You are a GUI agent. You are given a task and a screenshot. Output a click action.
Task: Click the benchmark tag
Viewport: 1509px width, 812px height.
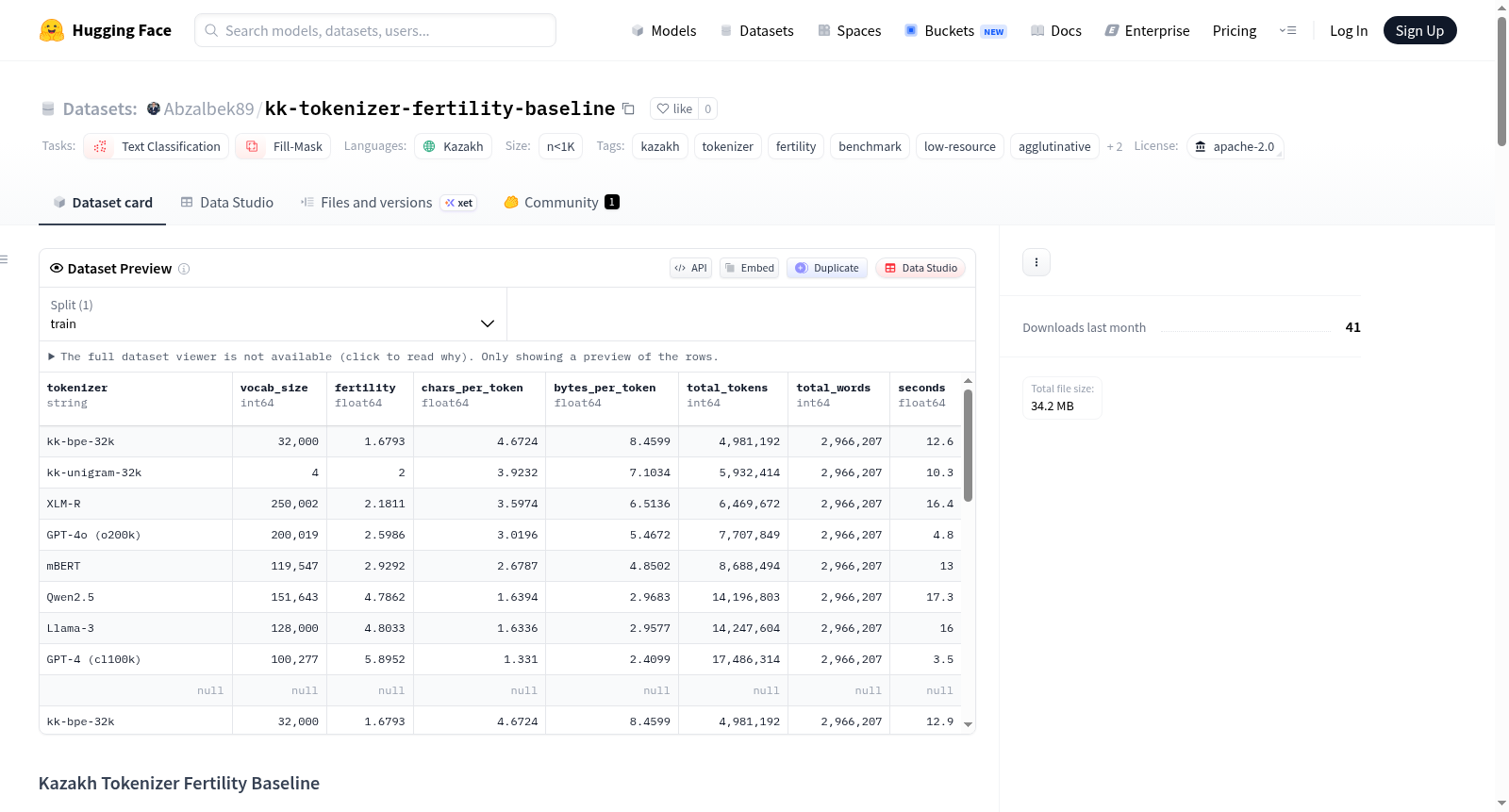pyautogui.click(x=870, y=146)
